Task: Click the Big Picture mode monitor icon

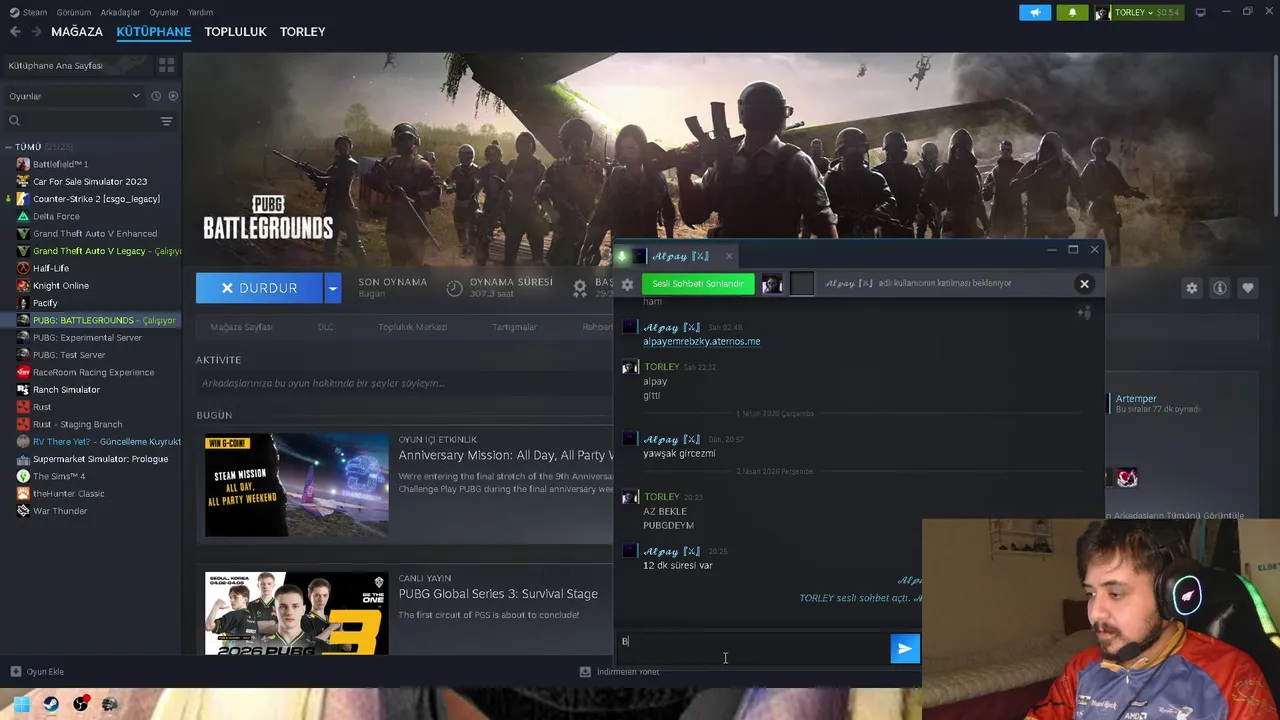Action: 1200,12
